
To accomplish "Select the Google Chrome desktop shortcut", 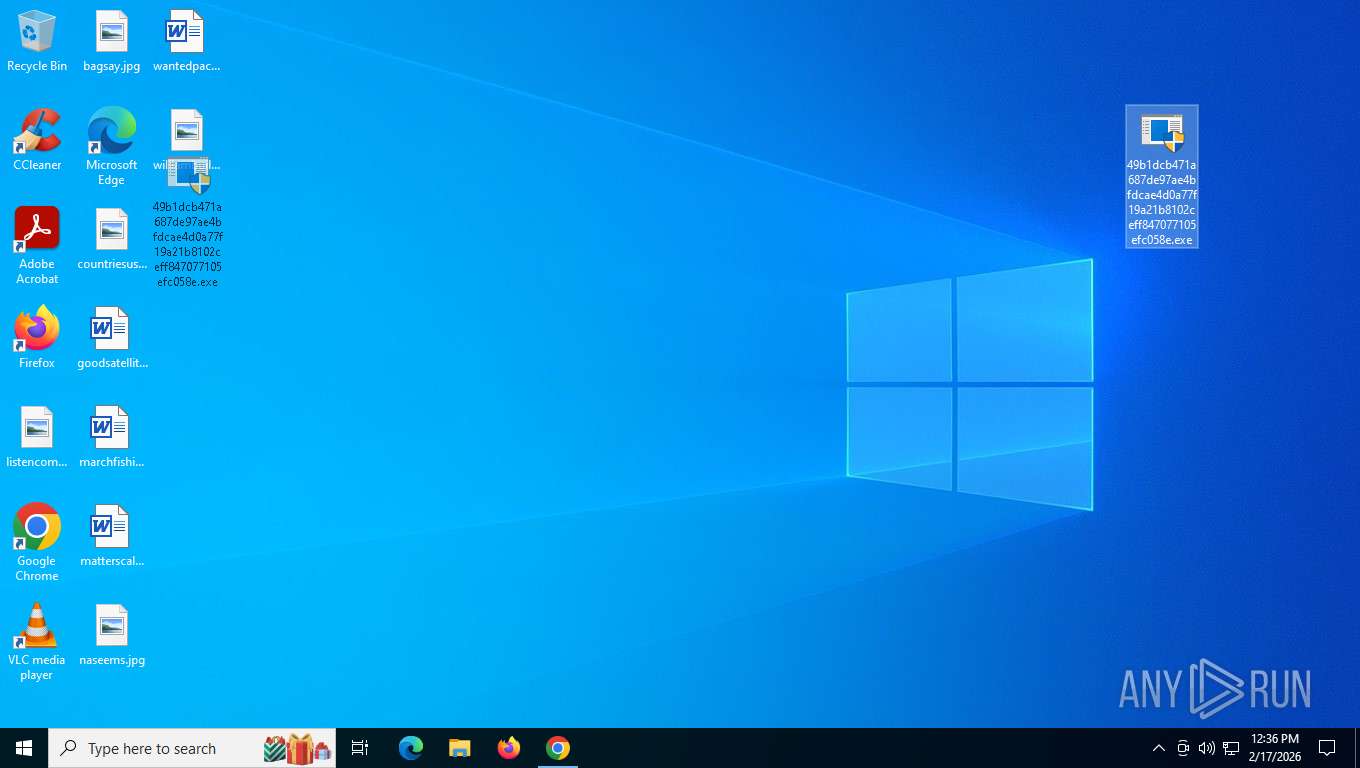I will [x=37, y=542].
